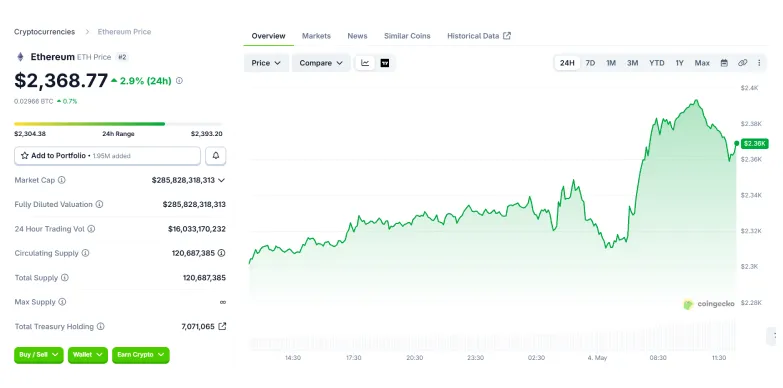Click the 0.02966 BTC price text
This screenshot has width=783, height=388.
[33, 101]
